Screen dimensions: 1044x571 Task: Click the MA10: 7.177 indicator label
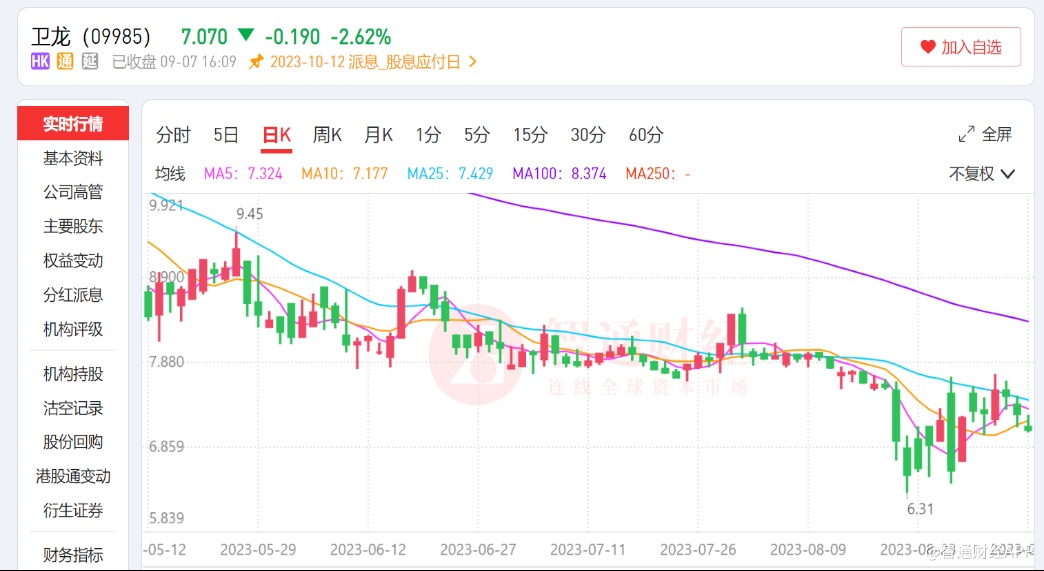344,174
